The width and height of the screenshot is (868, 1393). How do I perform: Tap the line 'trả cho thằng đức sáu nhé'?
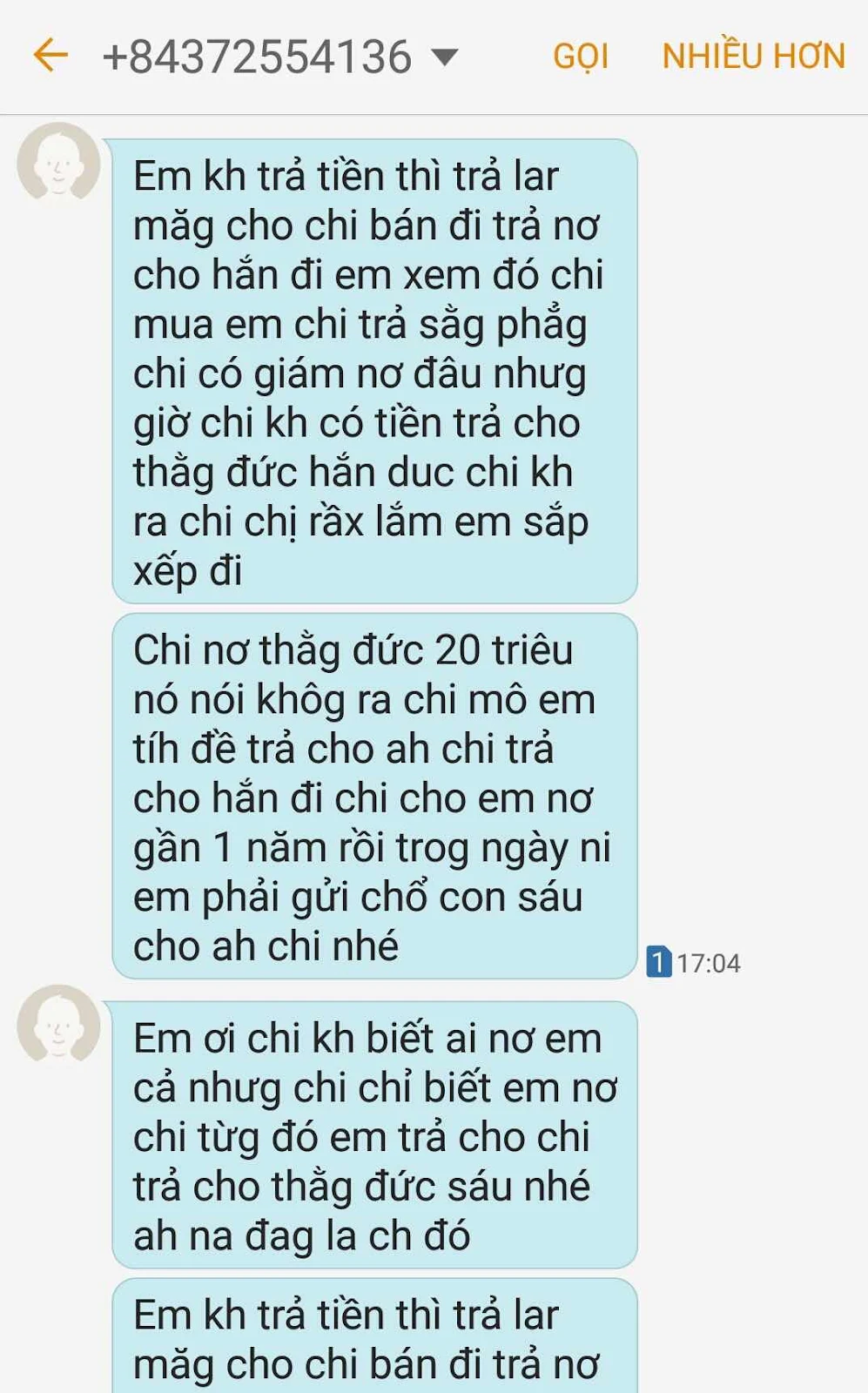[x=361, y=1187]
